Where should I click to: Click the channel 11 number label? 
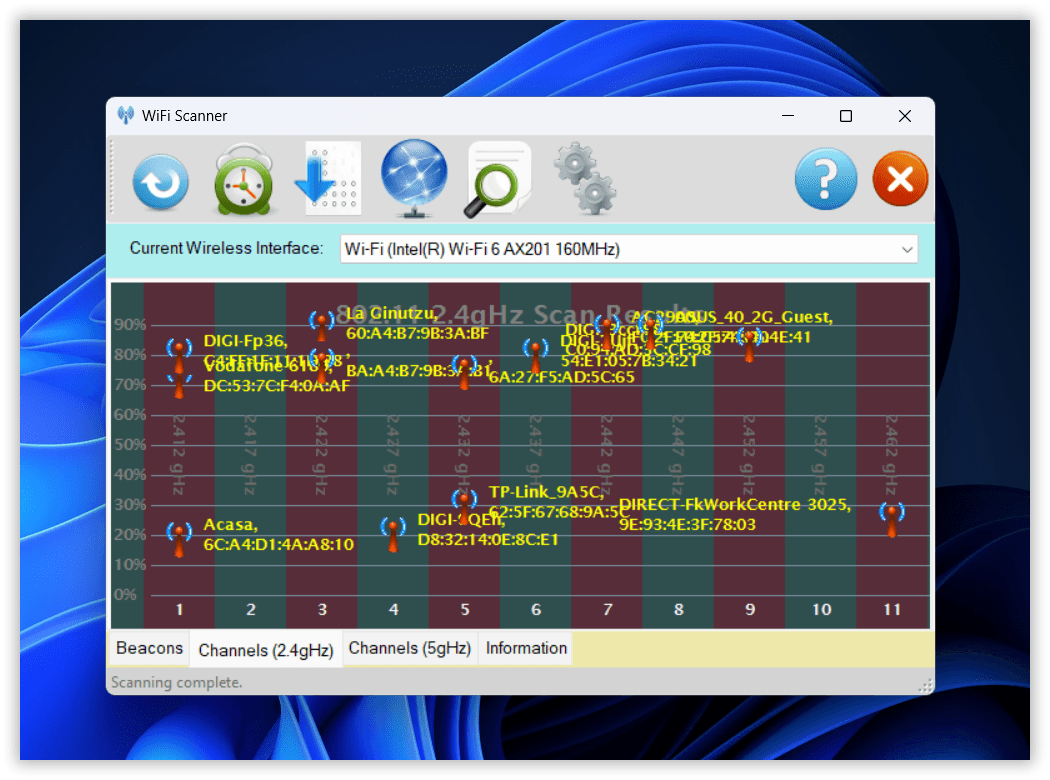892,609
